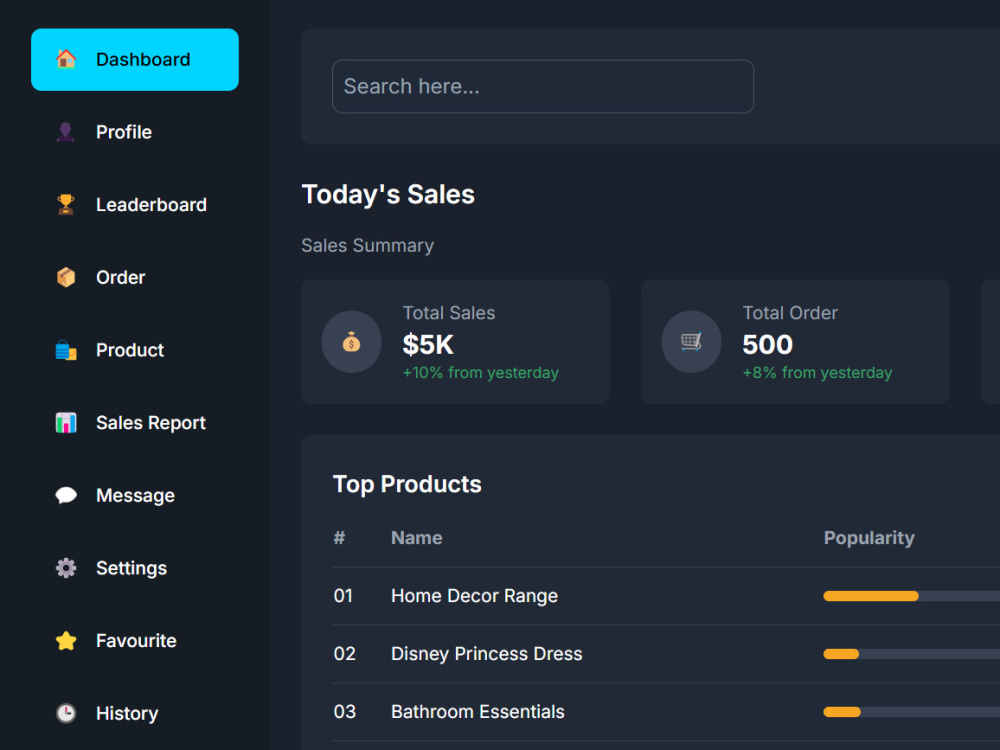Open the Leaderboard menu item
1000x750 pixels.
pos(151,205)
